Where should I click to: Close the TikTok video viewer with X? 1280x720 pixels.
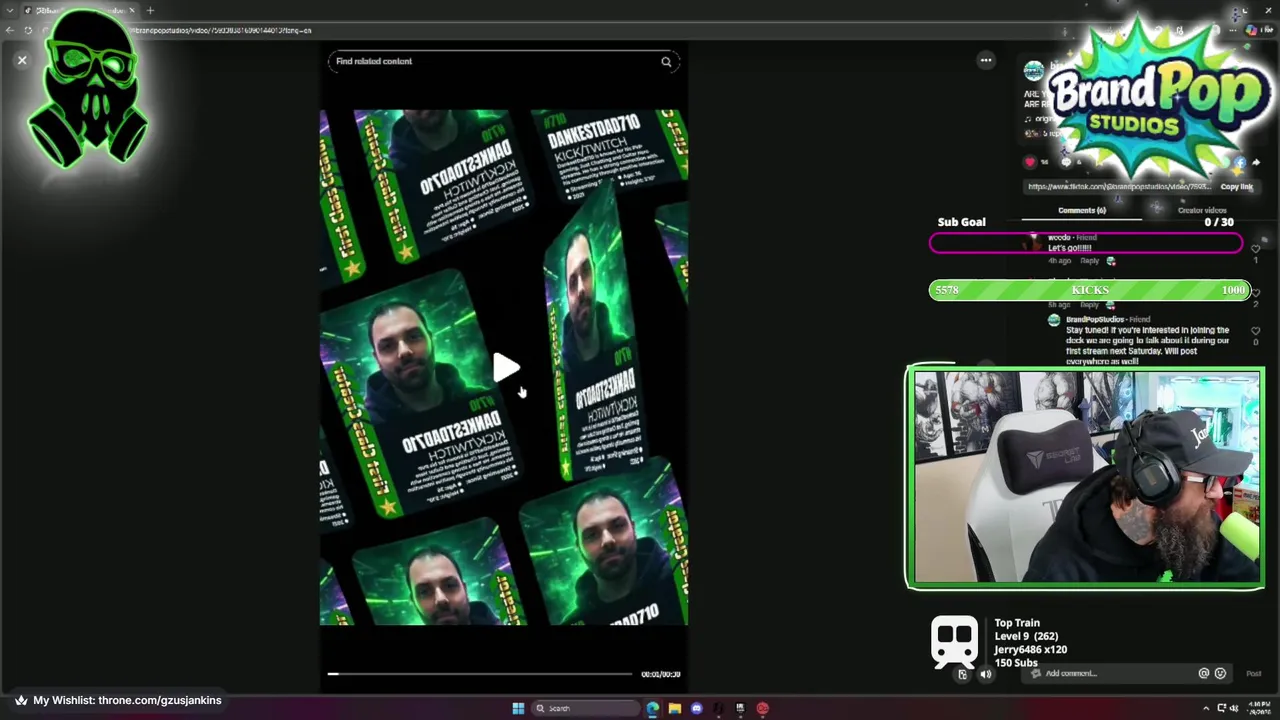click(21, 60)
